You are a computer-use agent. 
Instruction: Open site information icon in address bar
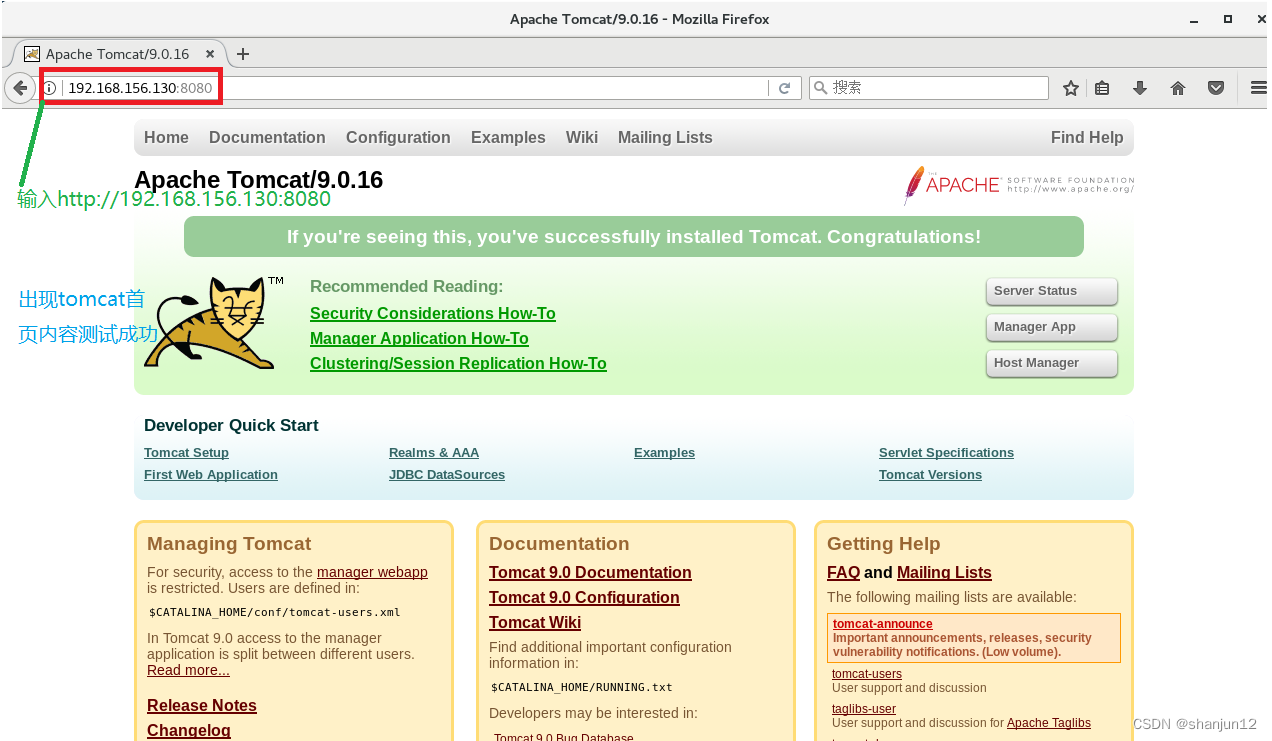(50, 88)
